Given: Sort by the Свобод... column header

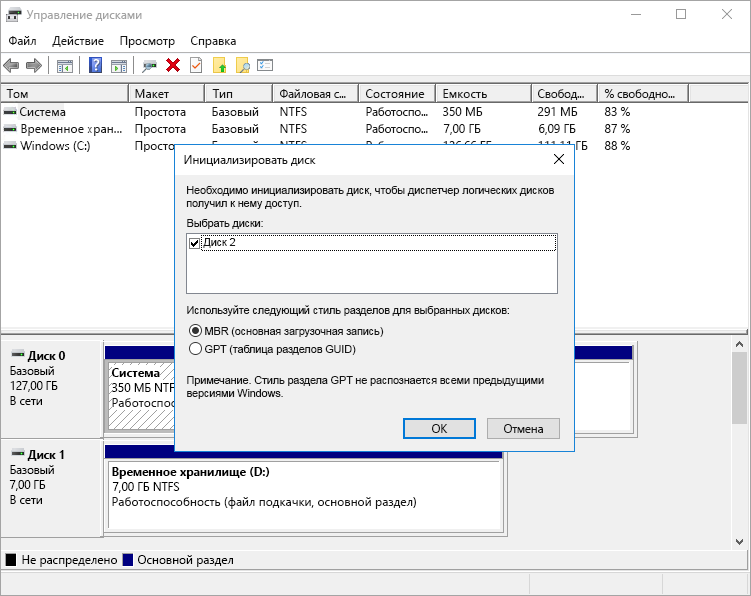Looking at the screenshot, I should pyautogui.click(x=564, y=93).
